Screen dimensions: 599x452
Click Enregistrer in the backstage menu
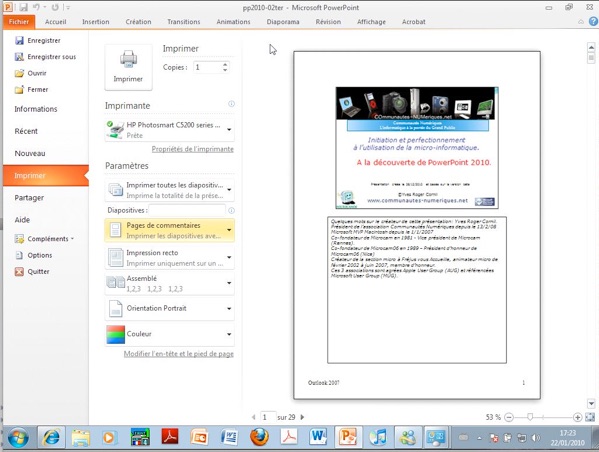(37, 41)
